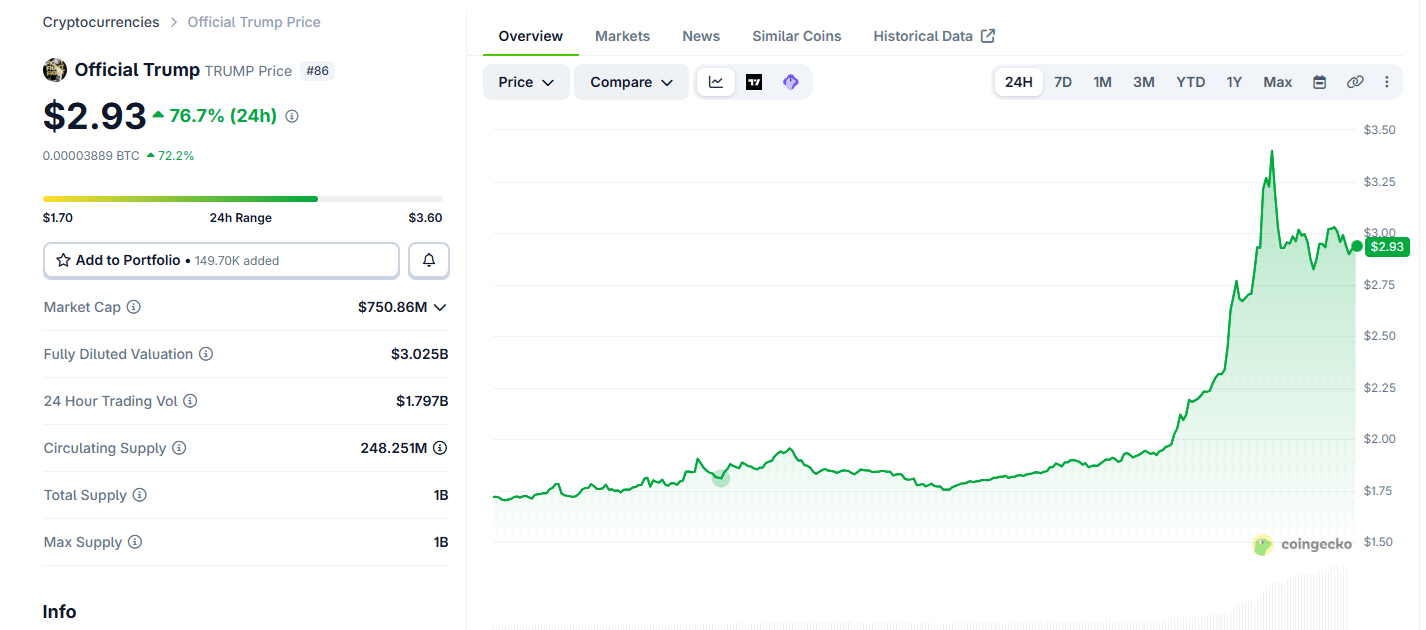This screenshot has height=630, width=1426.
Task: Copy chart link via chain icon
Action: click(x=1355, y=82)
